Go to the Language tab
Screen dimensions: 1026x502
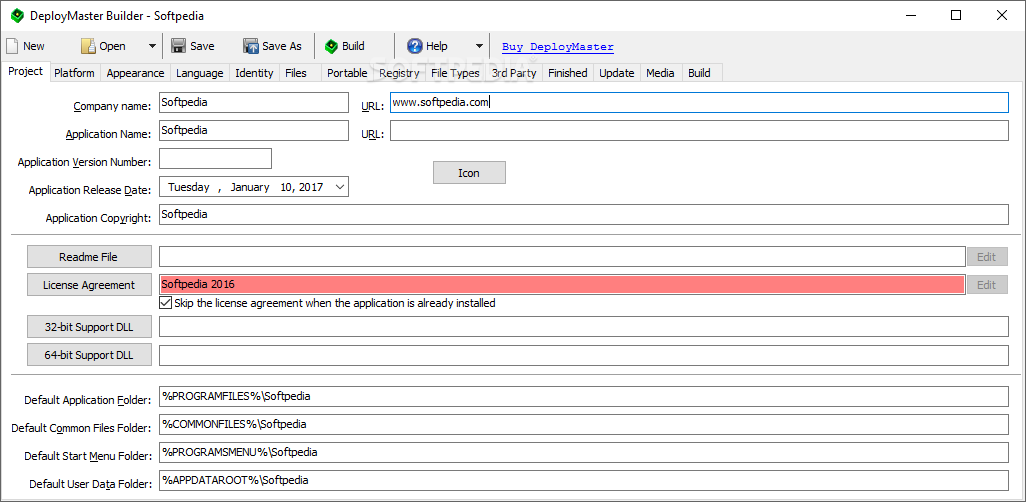(x=200, y=73)
